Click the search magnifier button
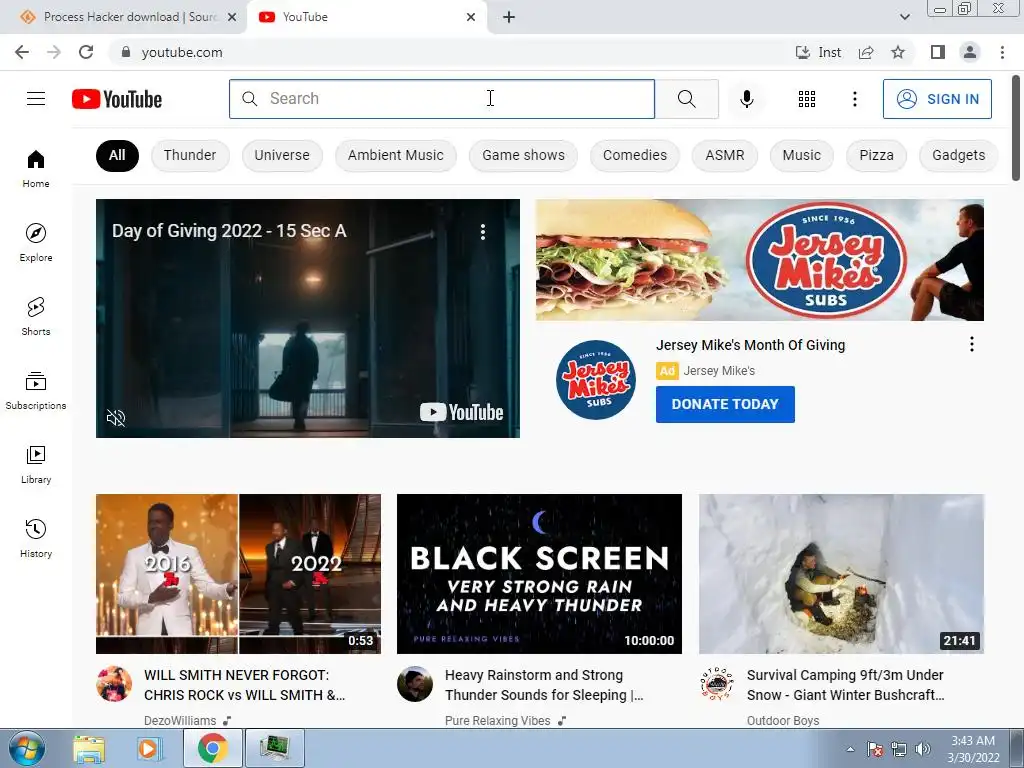Viewport: 1024px width, 768px height. pyautogui.click(x=686, y=99)
